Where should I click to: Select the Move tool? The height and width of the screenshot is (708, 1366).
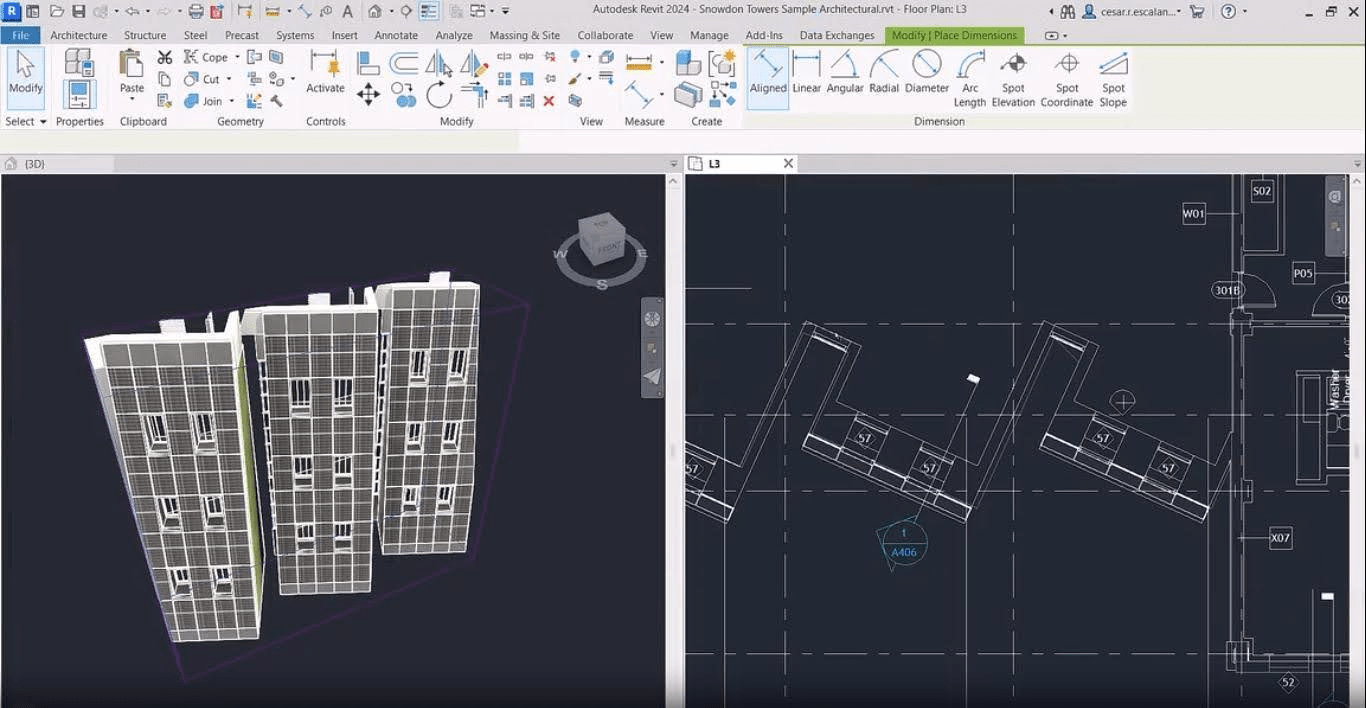368,95
